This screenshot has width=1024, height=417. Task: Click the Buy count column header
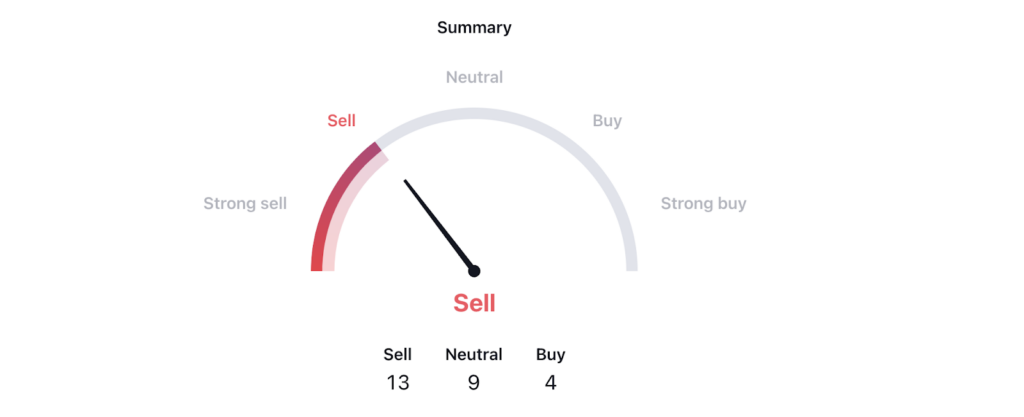(x=551, y=354)
